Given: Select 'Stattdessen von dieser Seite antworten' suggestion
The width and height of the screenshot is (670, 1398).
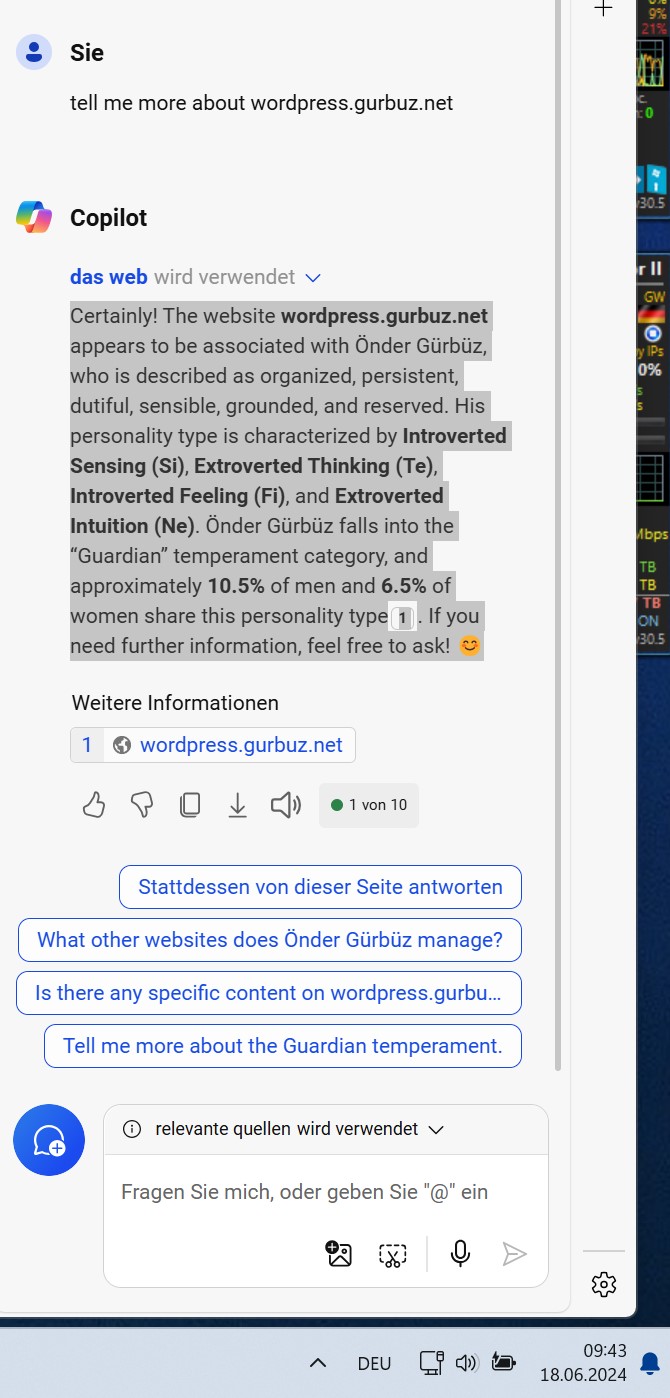Looking at the screenshot, I should click(x=320, y=887).
